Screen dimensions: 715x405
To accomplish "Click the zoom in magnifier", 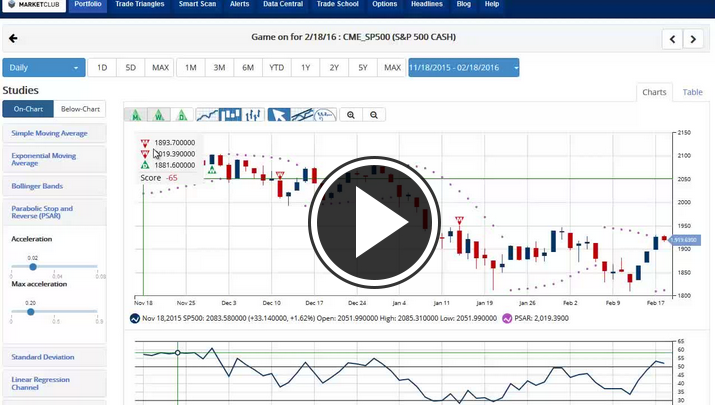I will click(351, 115).
